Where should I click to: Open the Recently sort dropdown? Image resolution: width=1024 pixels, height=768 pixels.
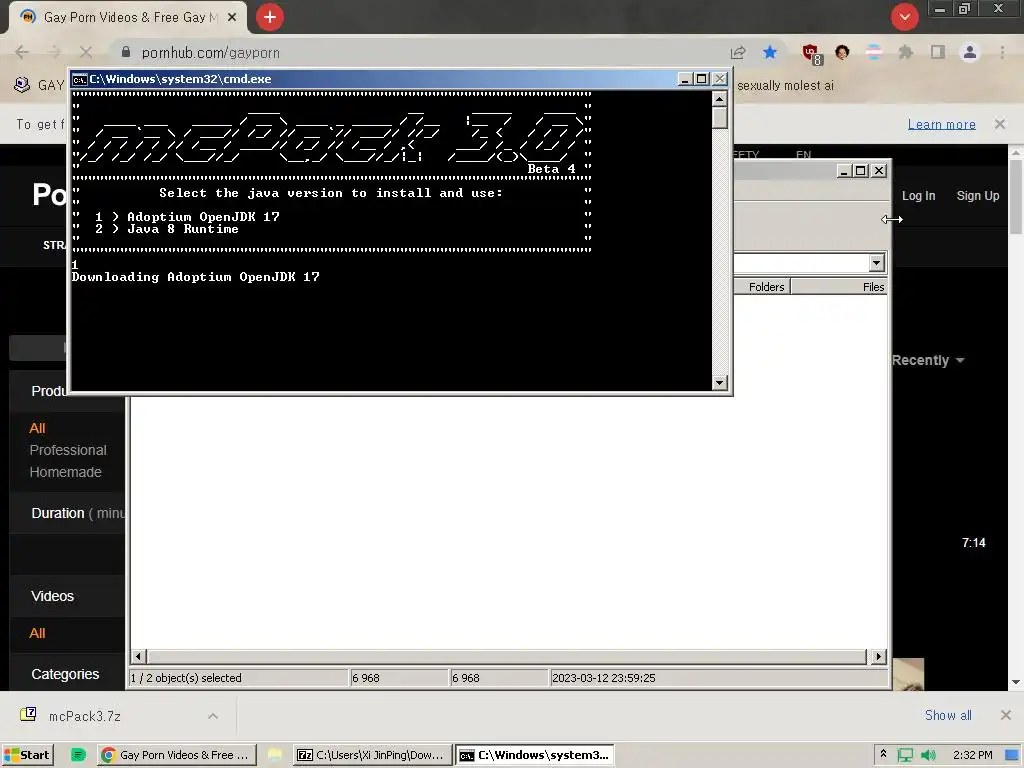coord(928,360)
